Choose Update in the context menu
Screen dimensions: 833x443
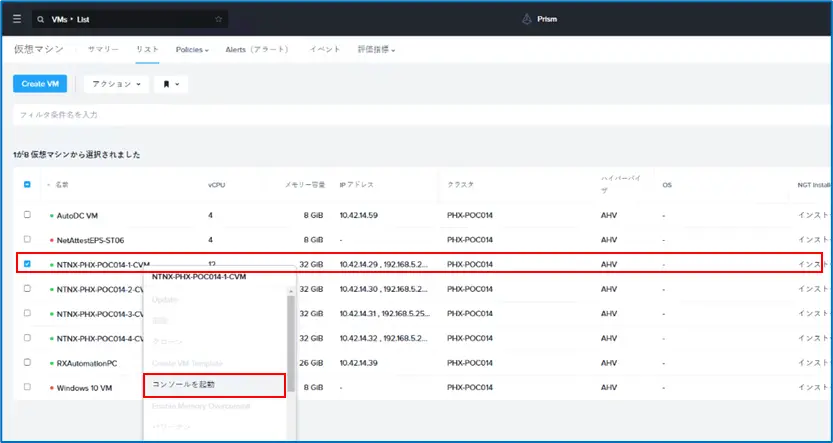tap(164, 300)
